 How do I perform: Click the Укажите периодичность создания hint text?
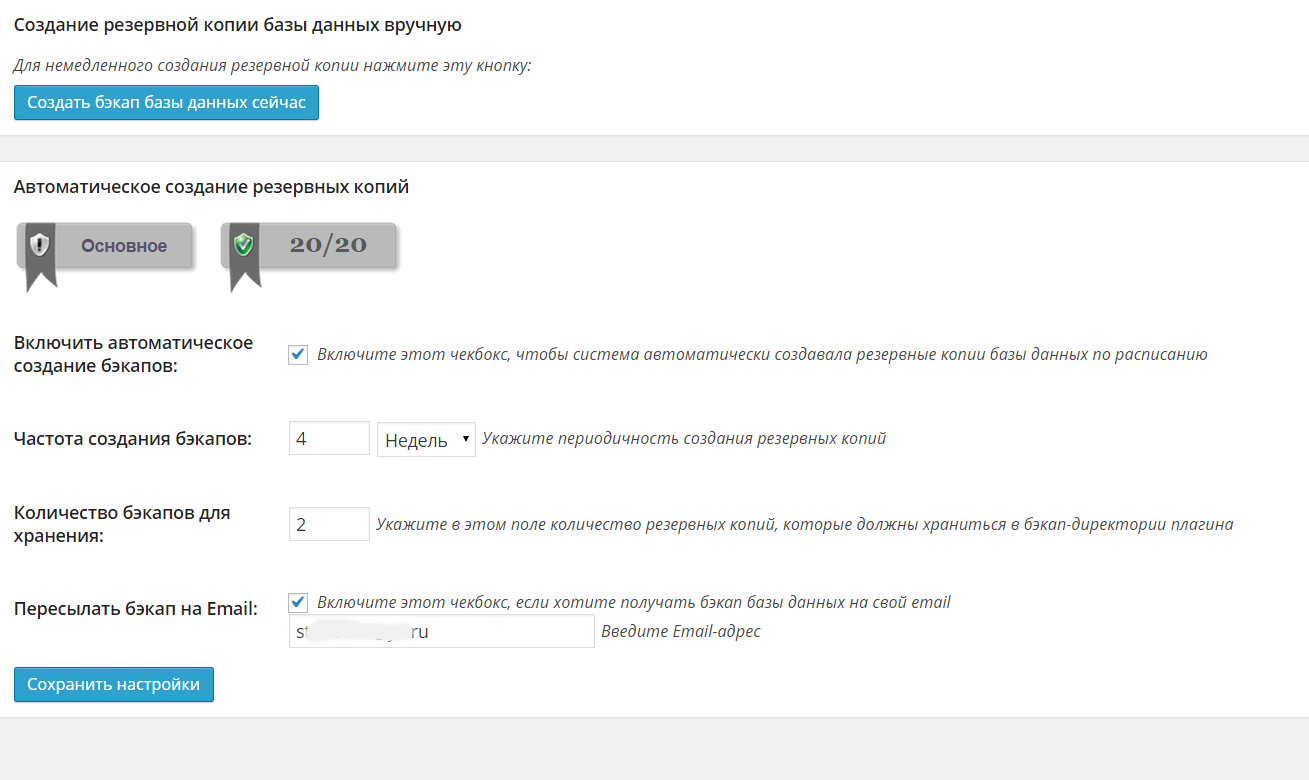coord(684,438)
